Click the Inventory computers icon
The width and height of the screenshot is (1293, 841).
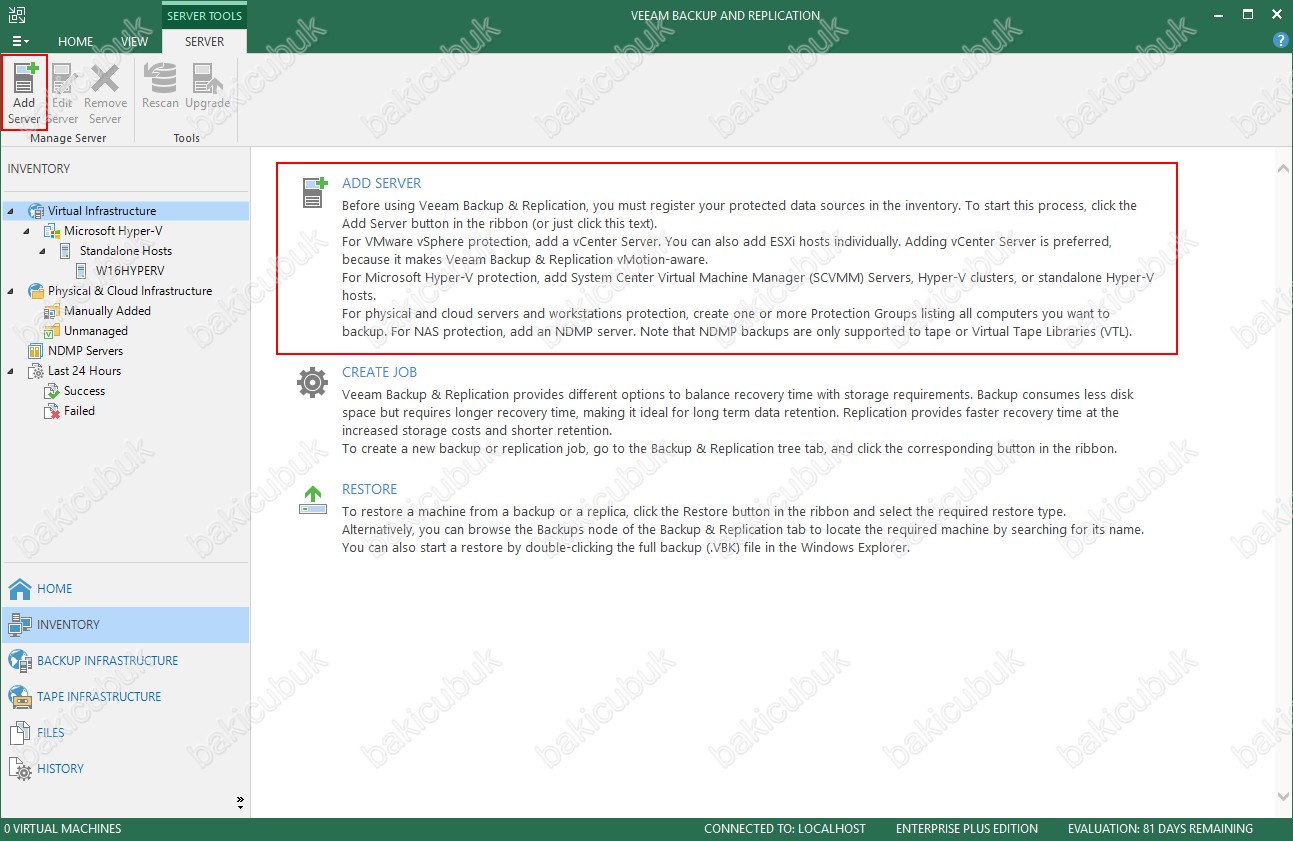(20, 625)
